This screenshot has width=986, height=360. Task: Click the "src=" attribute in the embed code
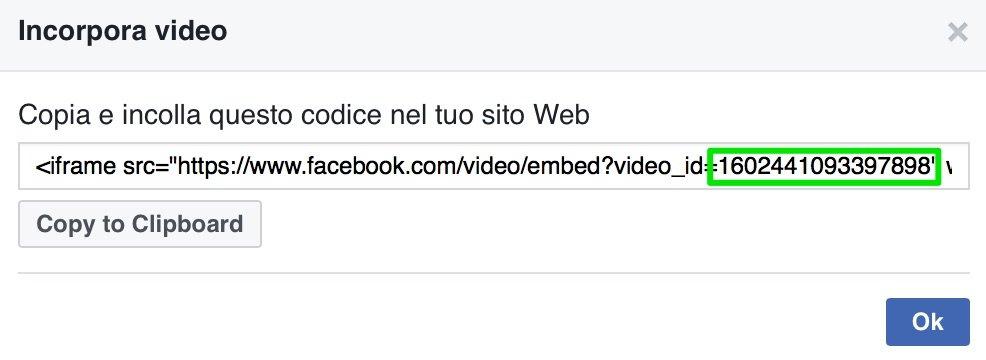[147, 166]
